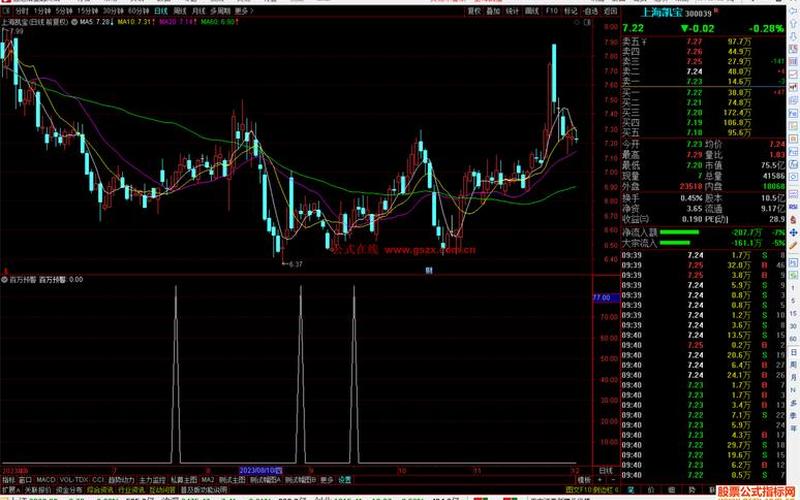This screenshot has height=500, width=800.
Task: Open 更多 periods list in top toolbar
Action: (242, 9)
